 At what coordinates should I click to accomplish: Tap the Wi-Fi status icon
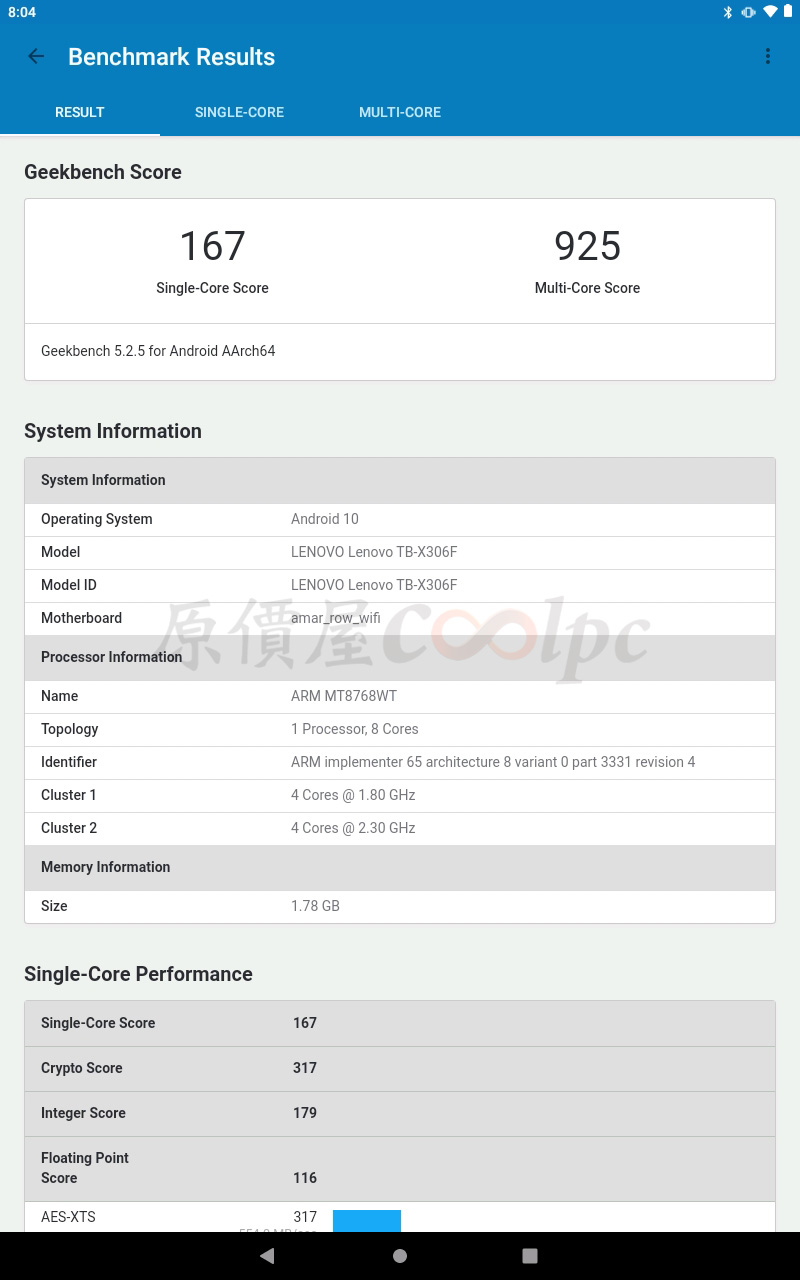pyautogui.click(x=770, y=12)
